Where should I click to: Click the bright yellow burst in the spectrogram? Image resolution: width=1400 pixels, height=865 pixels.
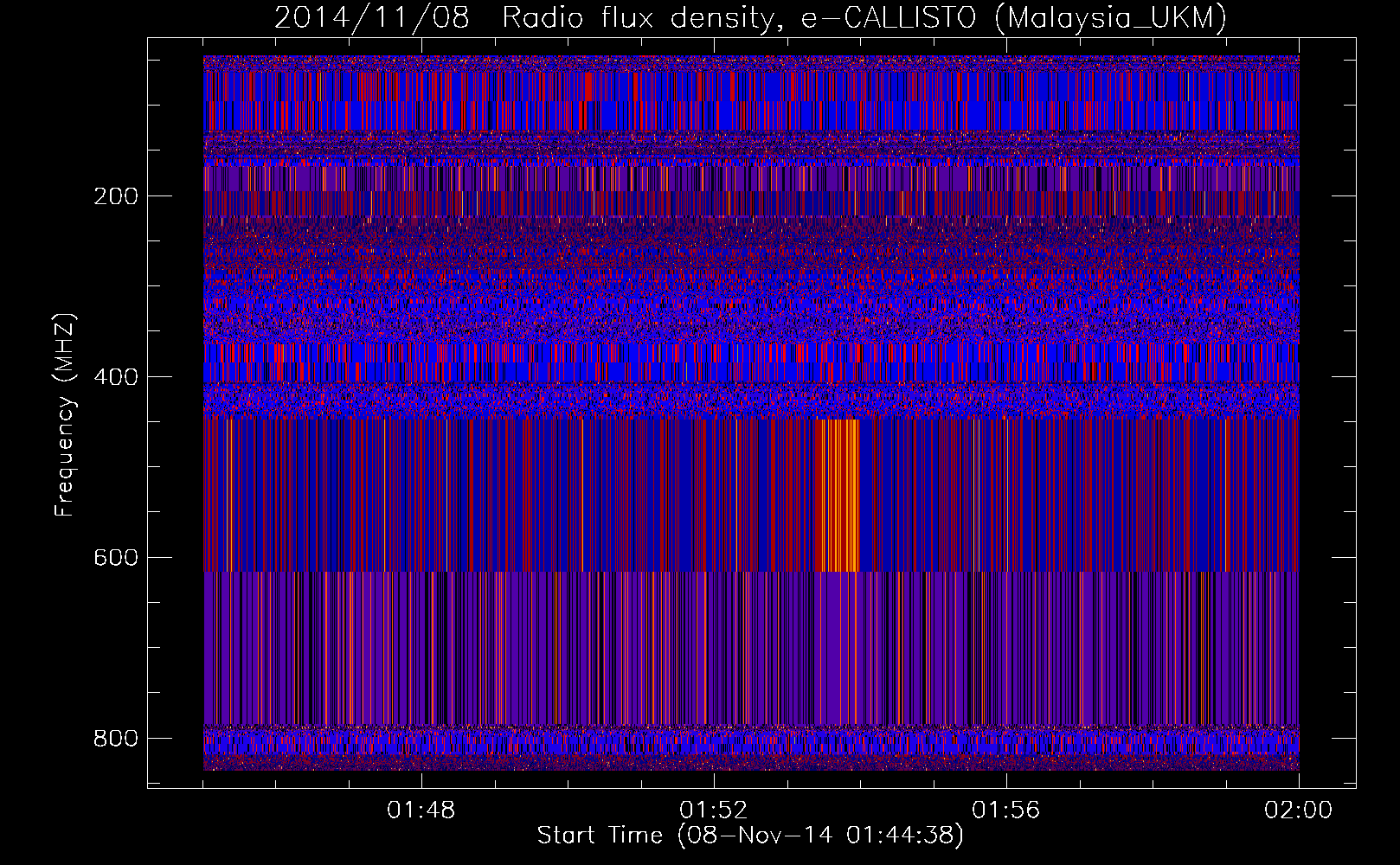(836, 496)
